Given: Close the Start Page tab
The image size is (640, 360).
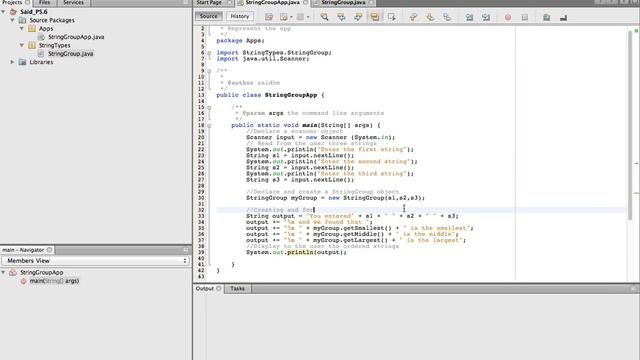Looking at the screenshot, I should tap(230, 2).
